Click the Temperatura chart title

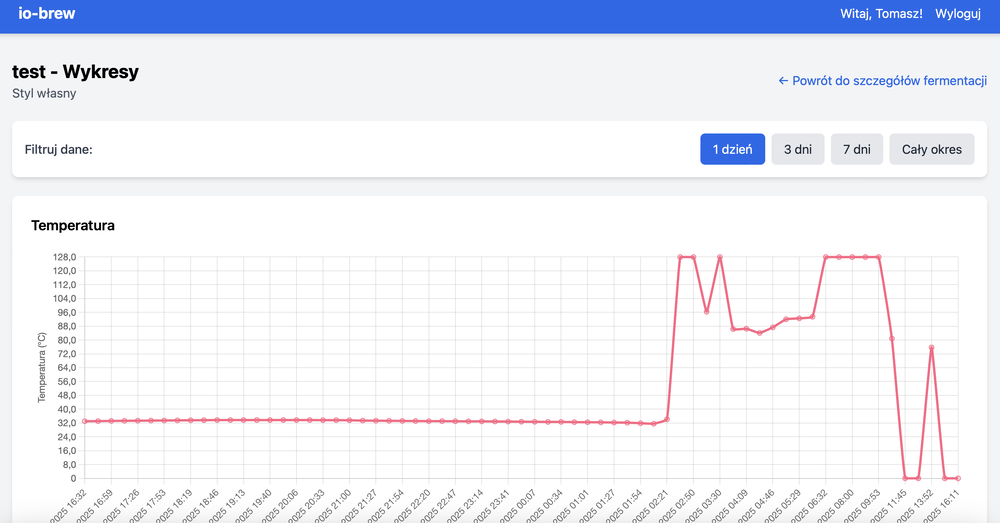point(73,226)
